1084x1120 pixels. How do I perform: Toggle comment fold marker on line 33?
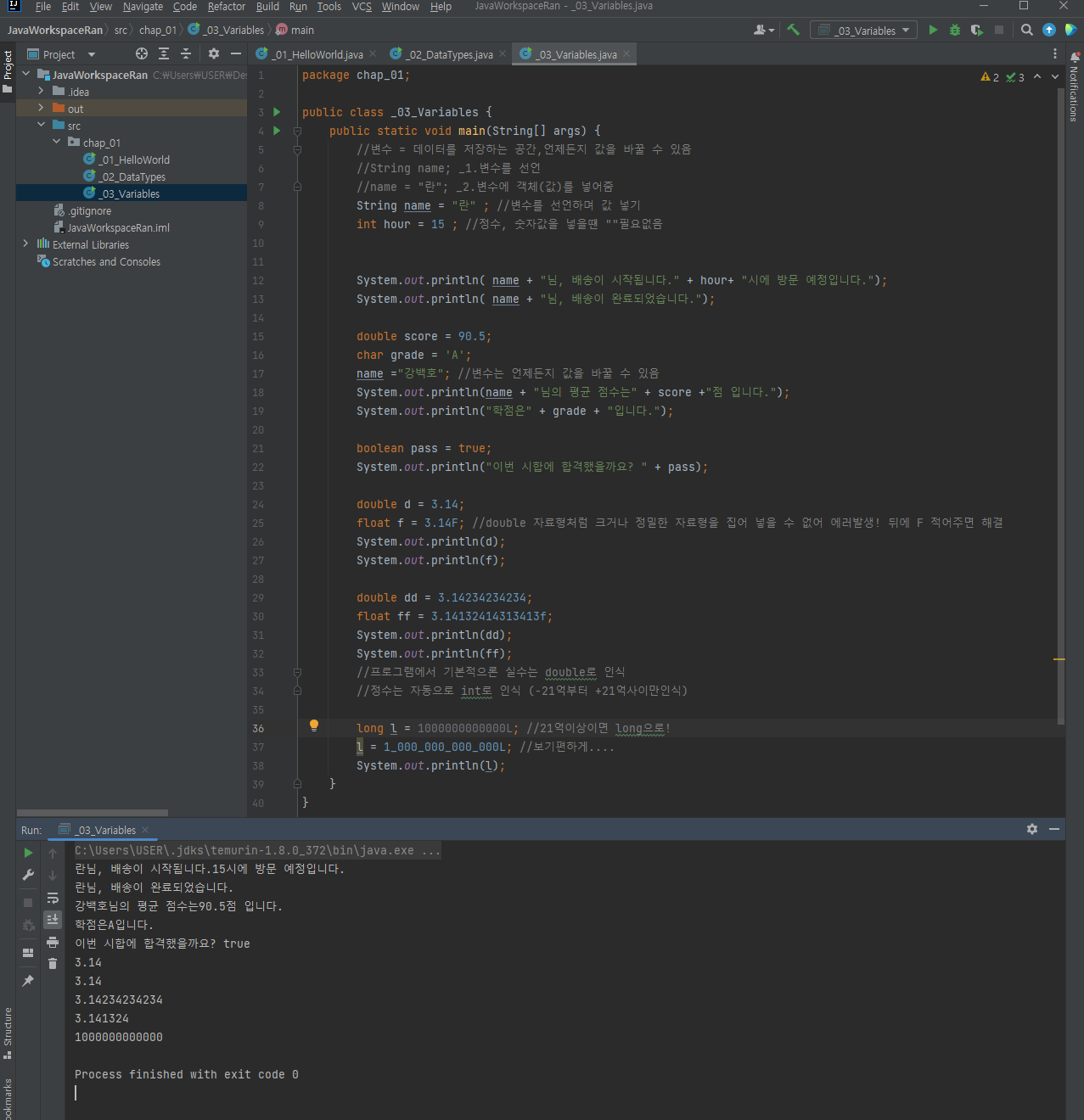(x=297, y=672)
